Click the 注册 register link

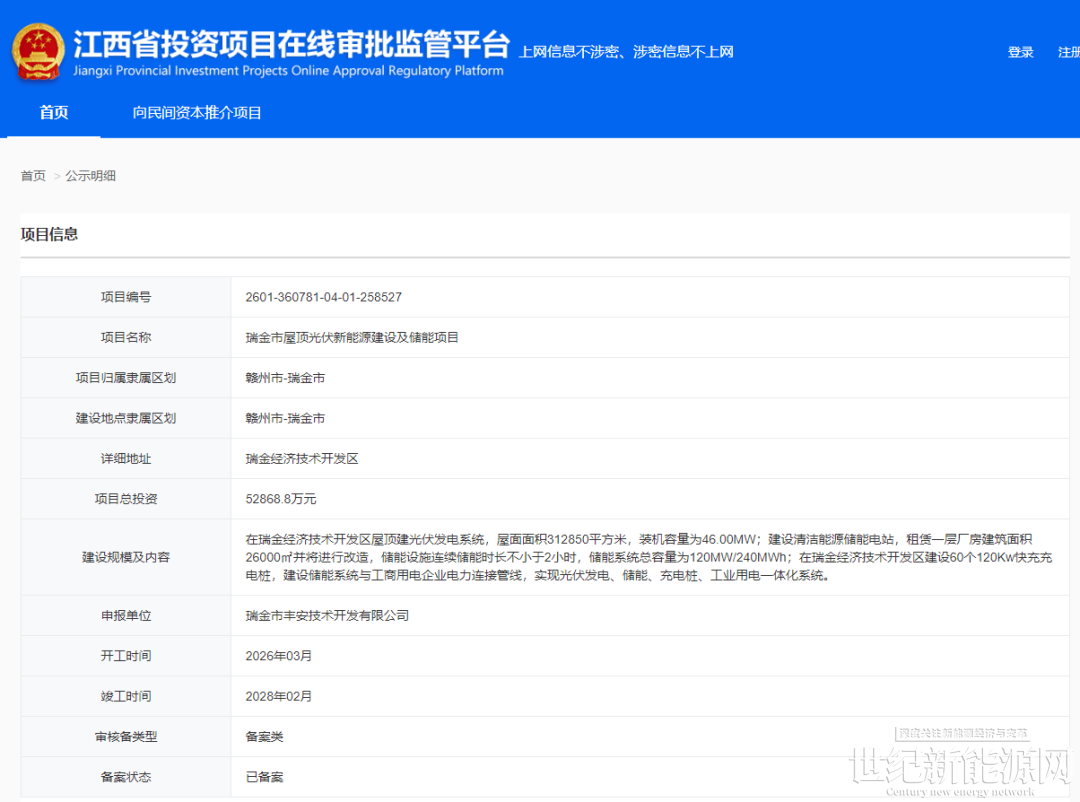(x=1068, y=52)
